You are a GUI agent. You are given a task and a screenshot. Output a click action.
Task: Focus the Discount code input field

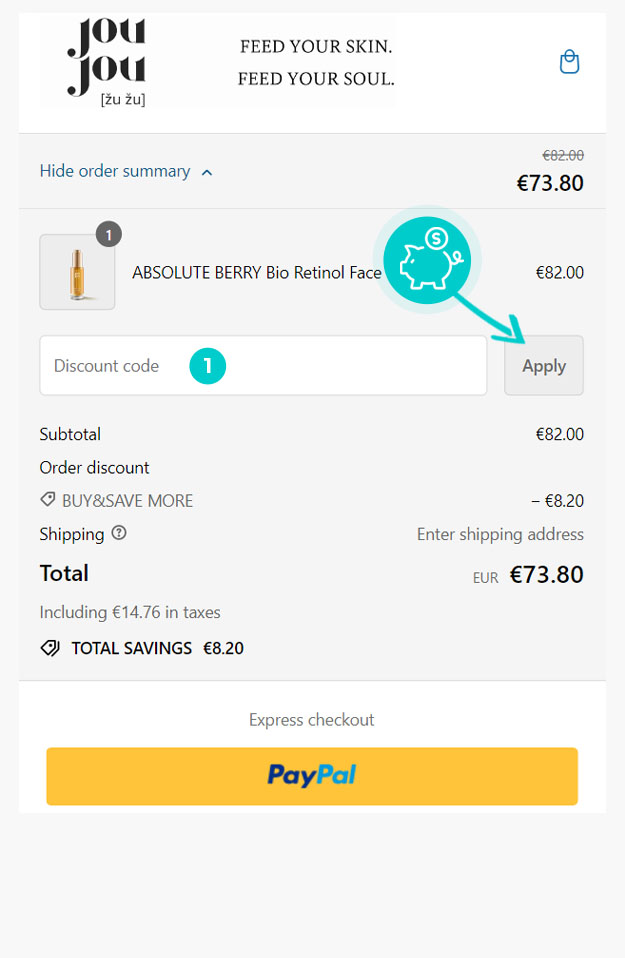(x=263, y=365)
